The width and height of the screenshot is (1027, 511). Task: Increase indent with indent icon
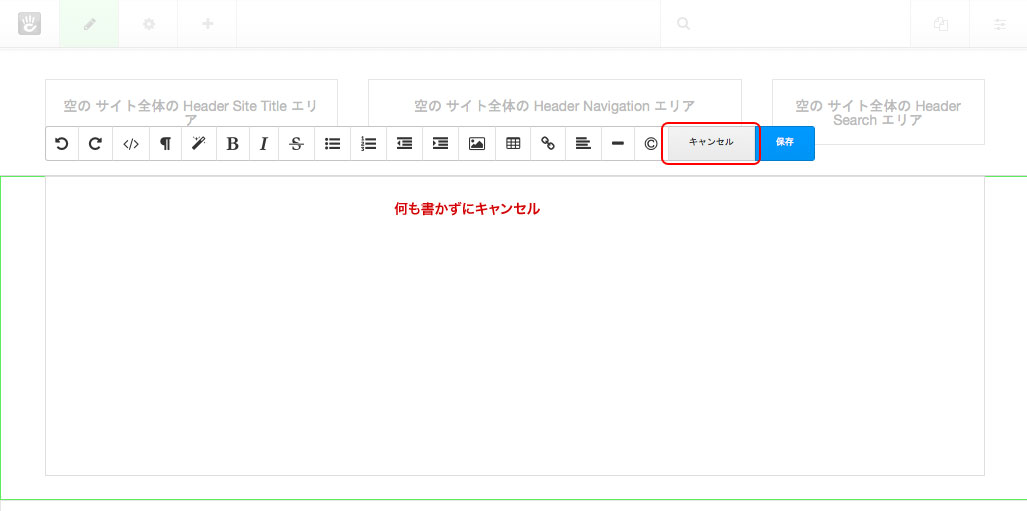[x=441, y=143]
